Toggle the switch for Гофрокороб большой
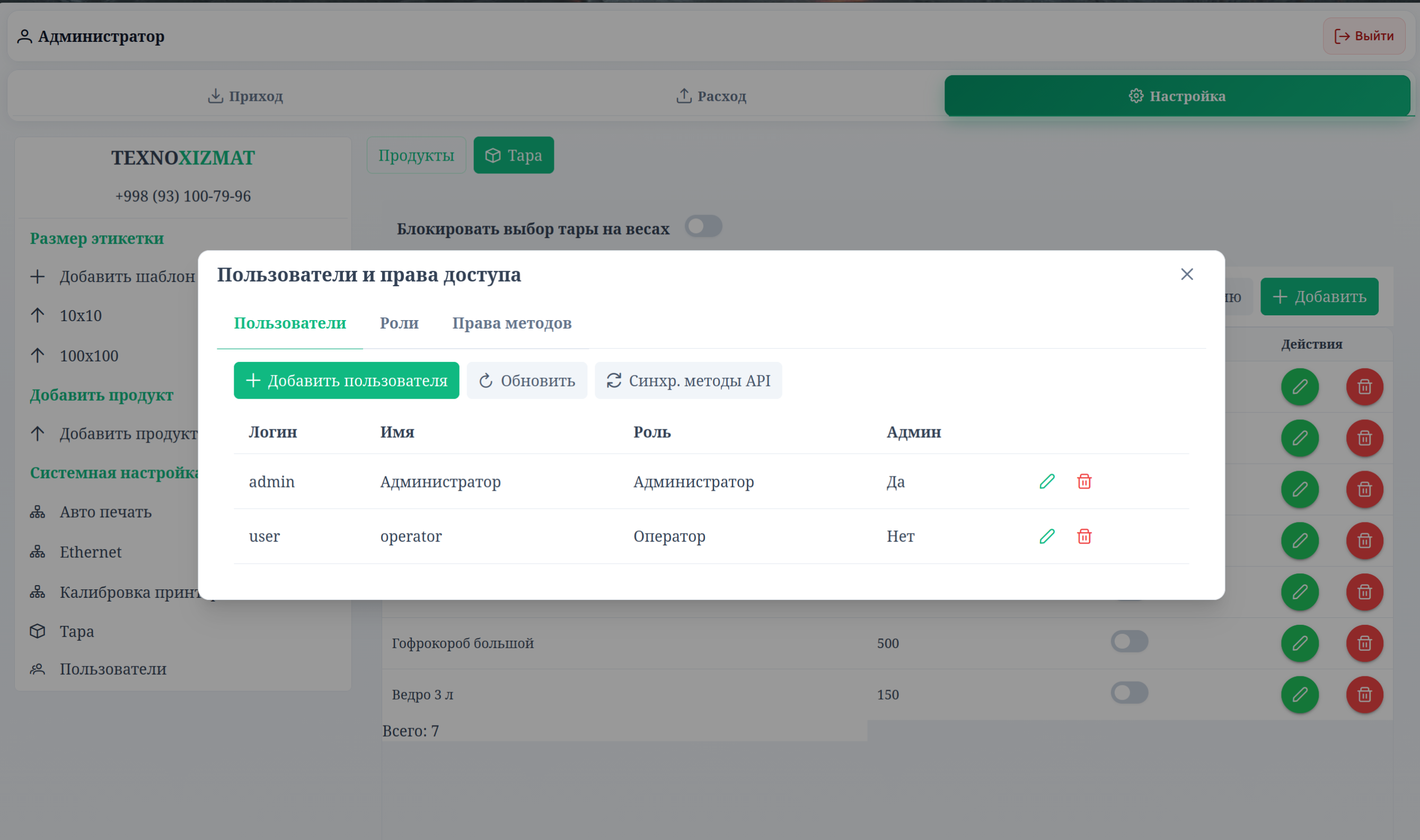Viewport: 1420px width, 840px height. coord(1130,641)
